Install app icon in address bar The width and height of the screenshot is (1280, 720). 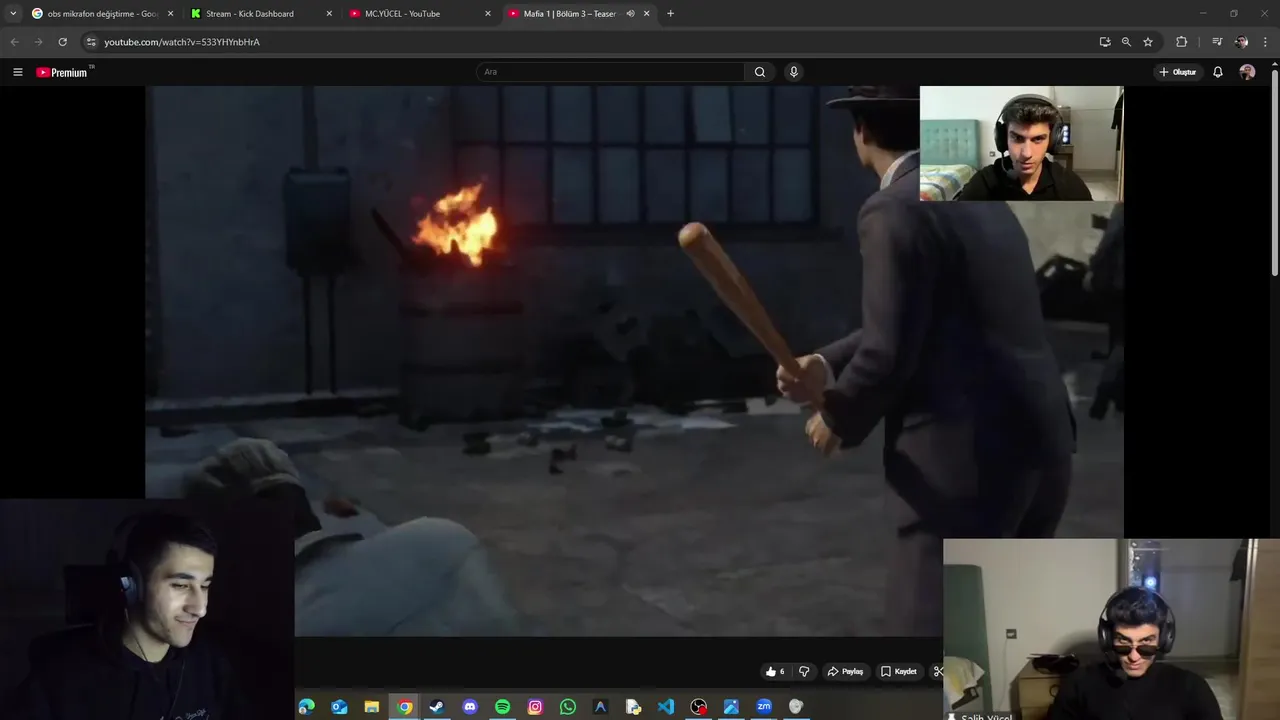pyautogui.click(x=1105, y=42)
